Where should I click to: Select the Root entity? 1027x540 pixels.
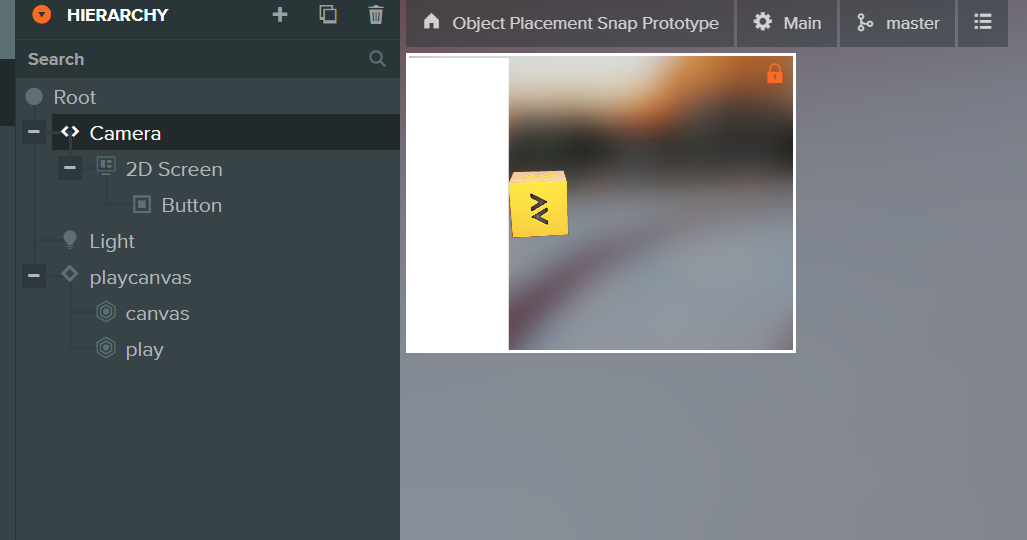coord(74,97)
